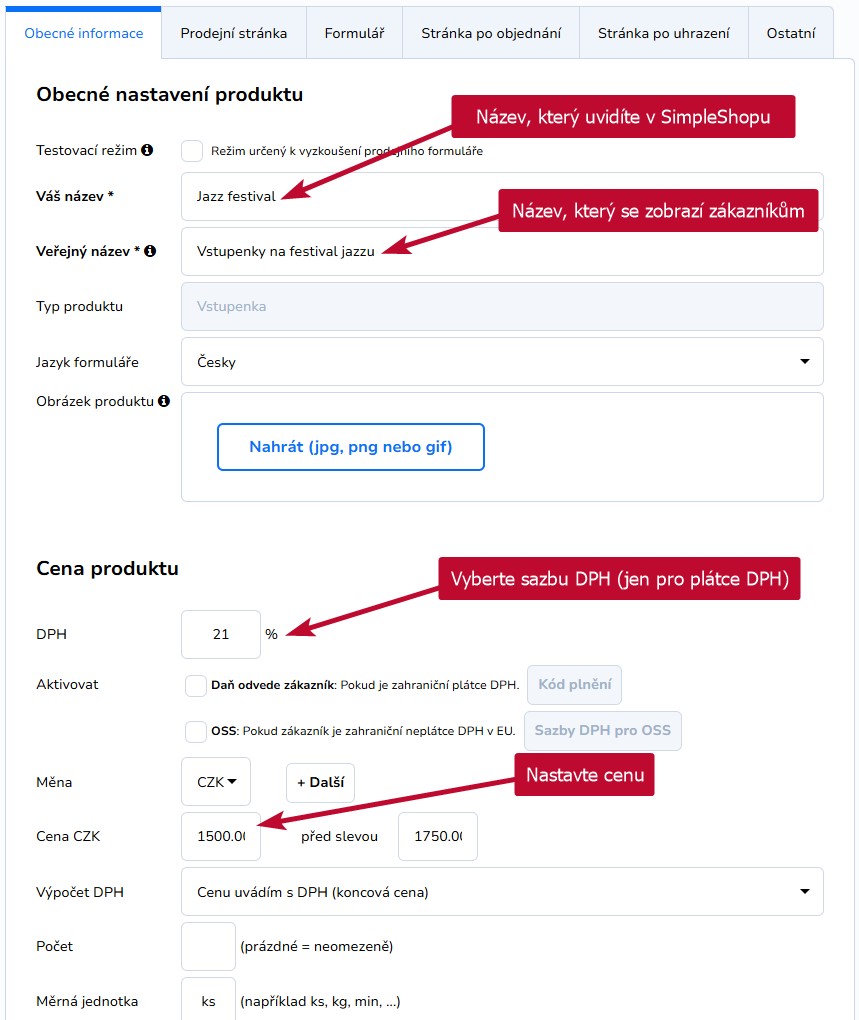Enable the Testovací režim checkbox

tap(192, 151)
